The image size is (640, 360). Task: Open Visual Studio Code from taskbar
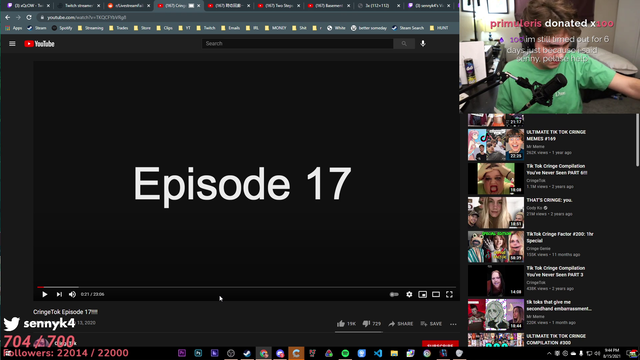tap(378, 353)
